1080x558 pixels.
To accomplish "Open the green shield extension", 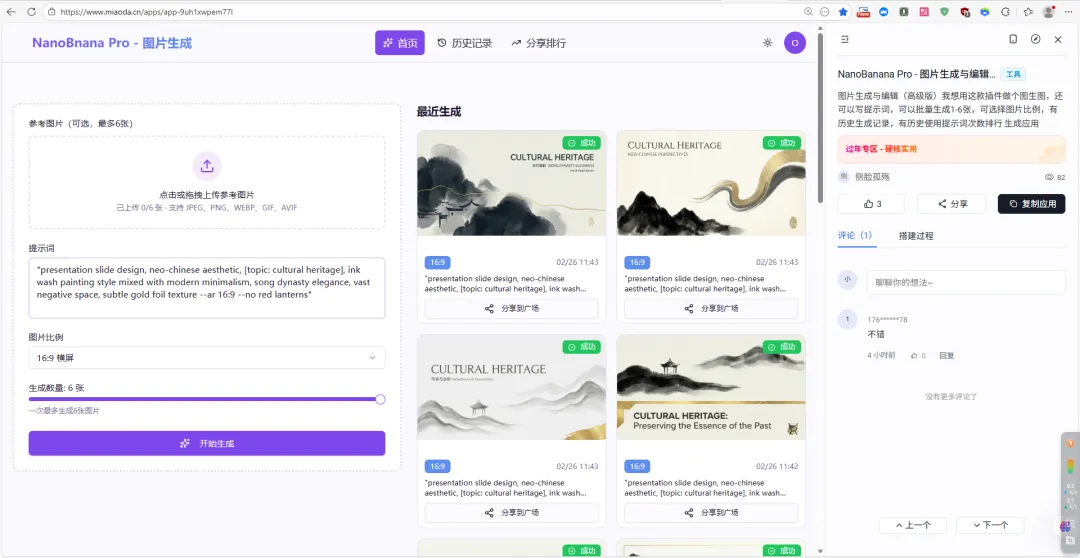I will tap(944, 12).
